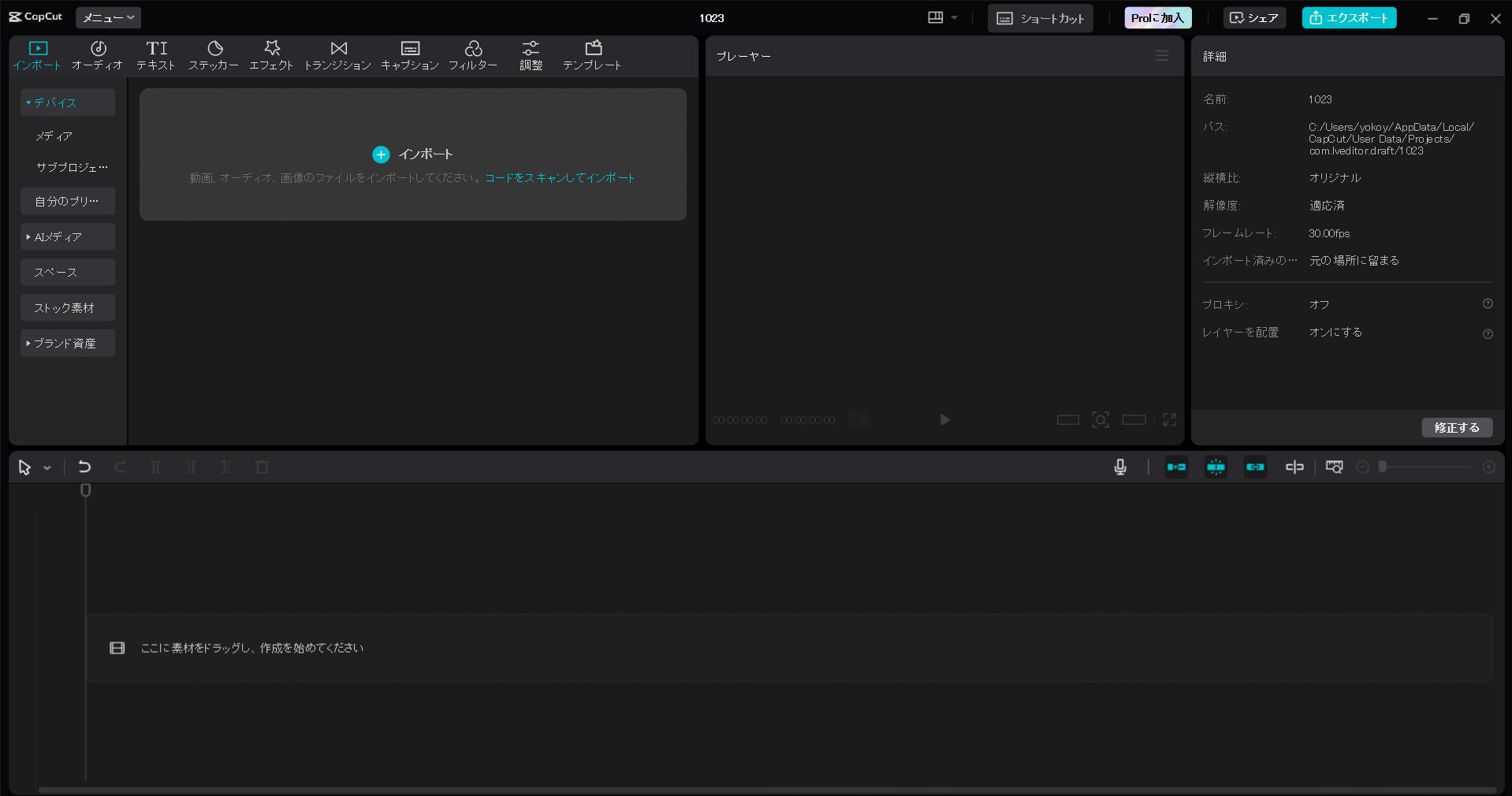1512x796 pixels.
Task: Toggle fullscreen in the player
Action: tap(1169, 420)
